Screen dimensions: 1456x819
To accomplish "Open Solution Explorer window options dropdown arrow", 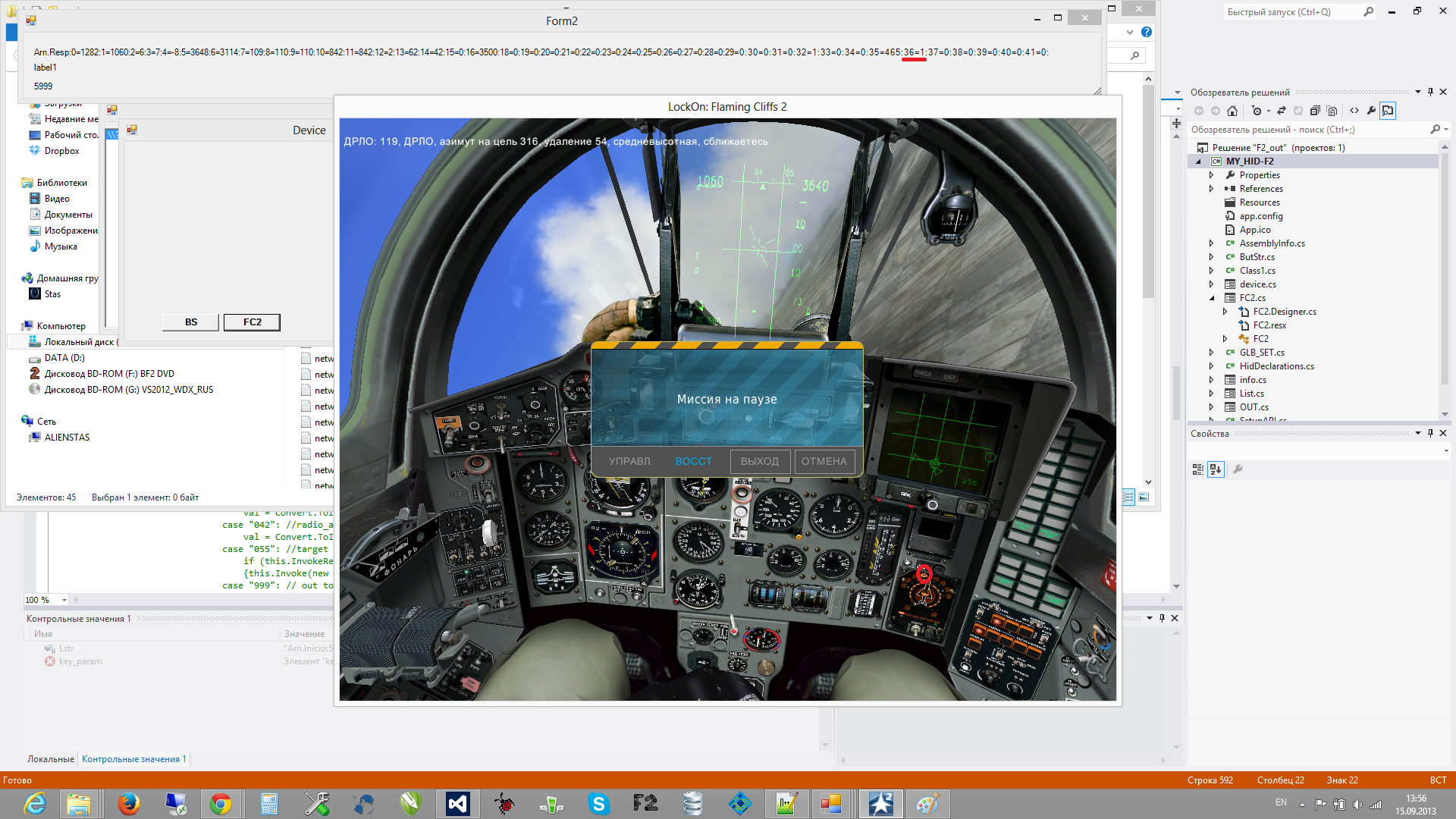I will (1418, 92).
